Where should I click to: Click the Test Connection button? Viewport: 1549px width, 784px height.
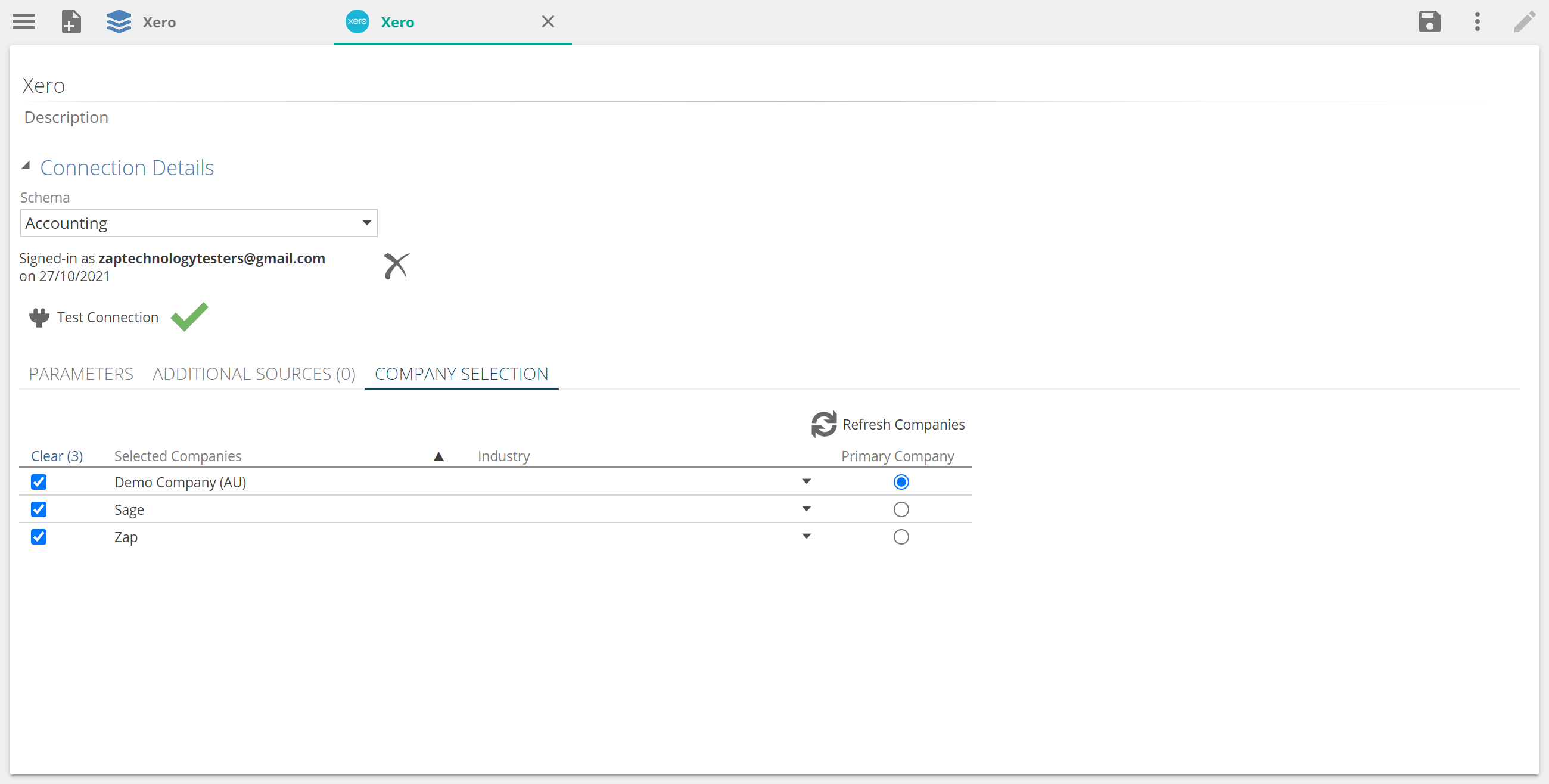pos(94,318)
